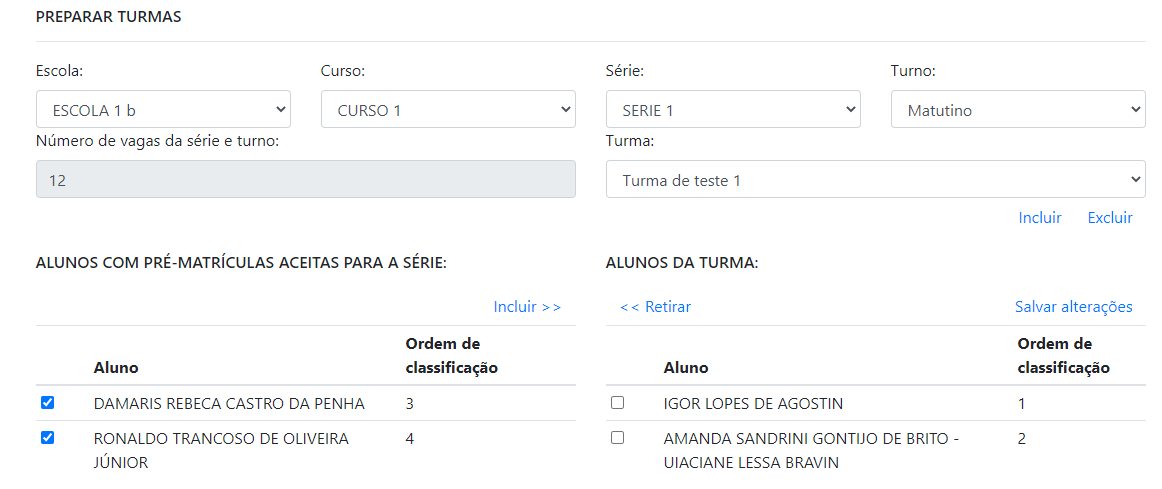Click Ordem de classificação header in turma table

tap(1063, 355)
